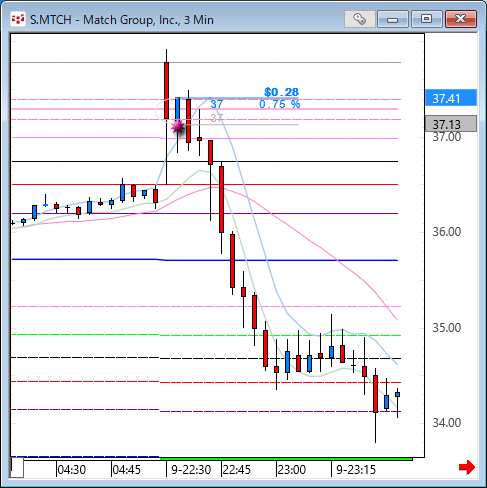
Task: Click the 9-23:15 time axis marker
Action: (x=356, y=470)
